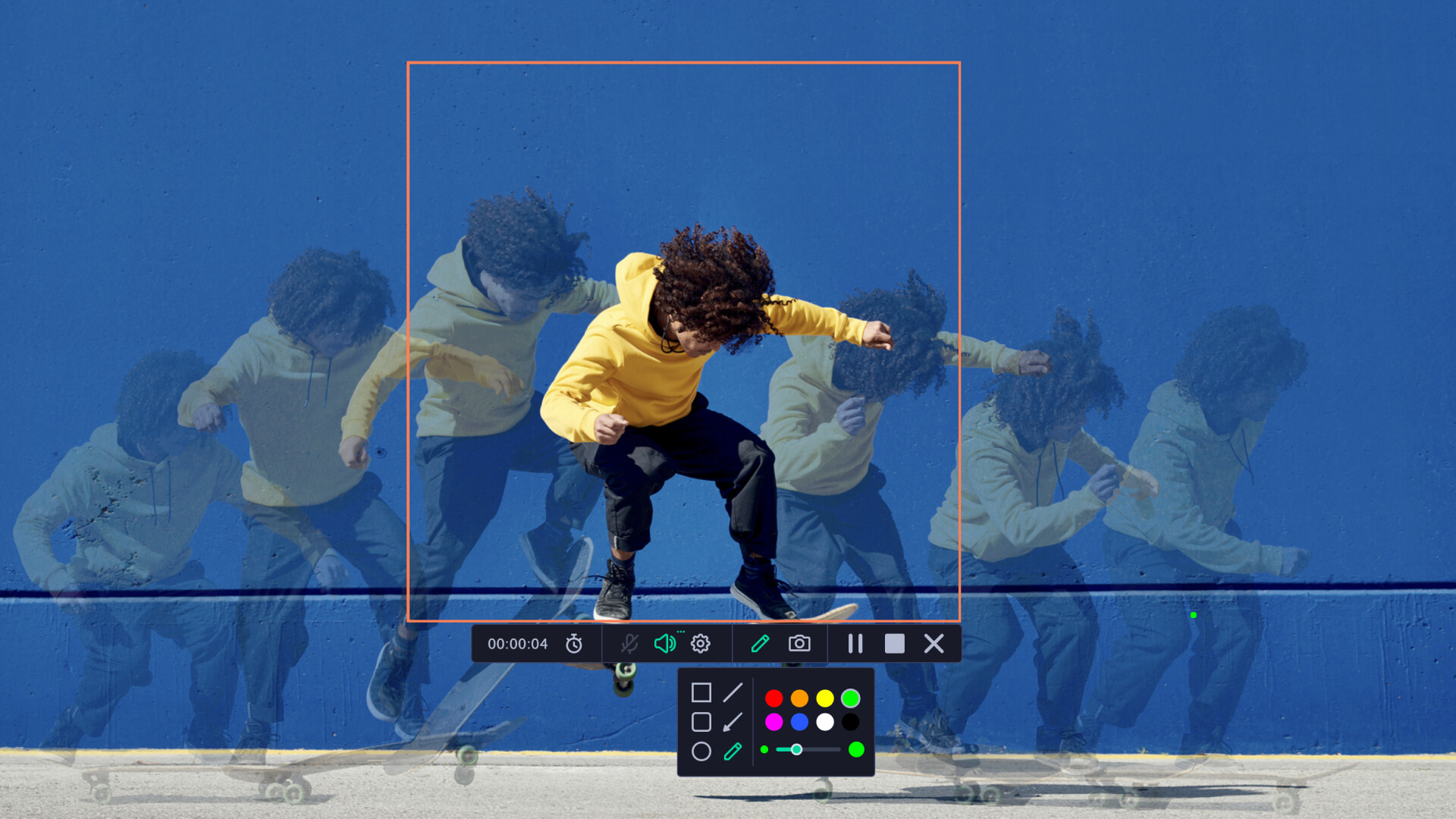Take a screenshot with camera icon

click(799, 644)
